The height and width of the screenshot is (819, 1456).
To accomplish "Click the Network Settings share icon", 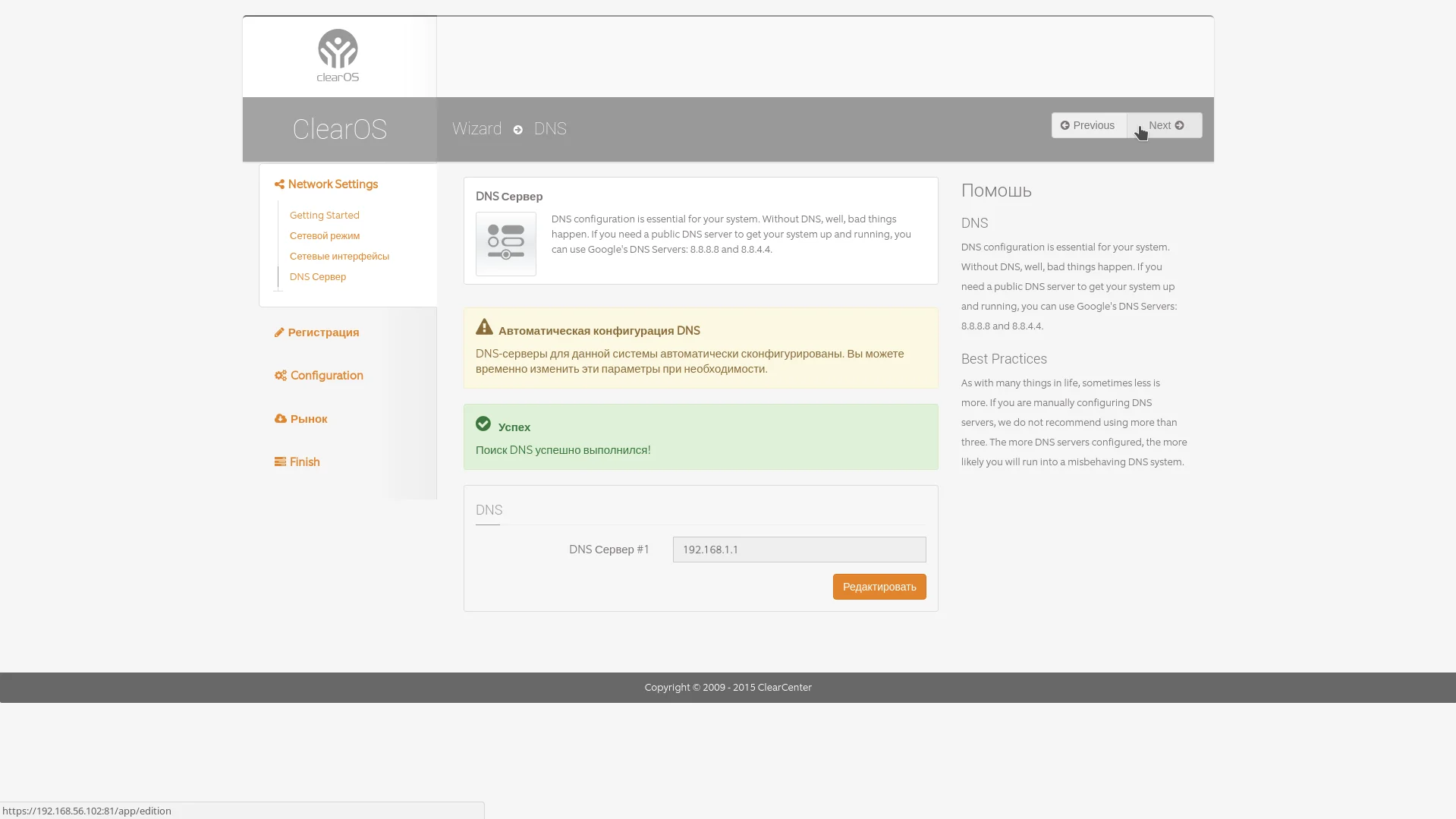I will (x=279, y=184).
